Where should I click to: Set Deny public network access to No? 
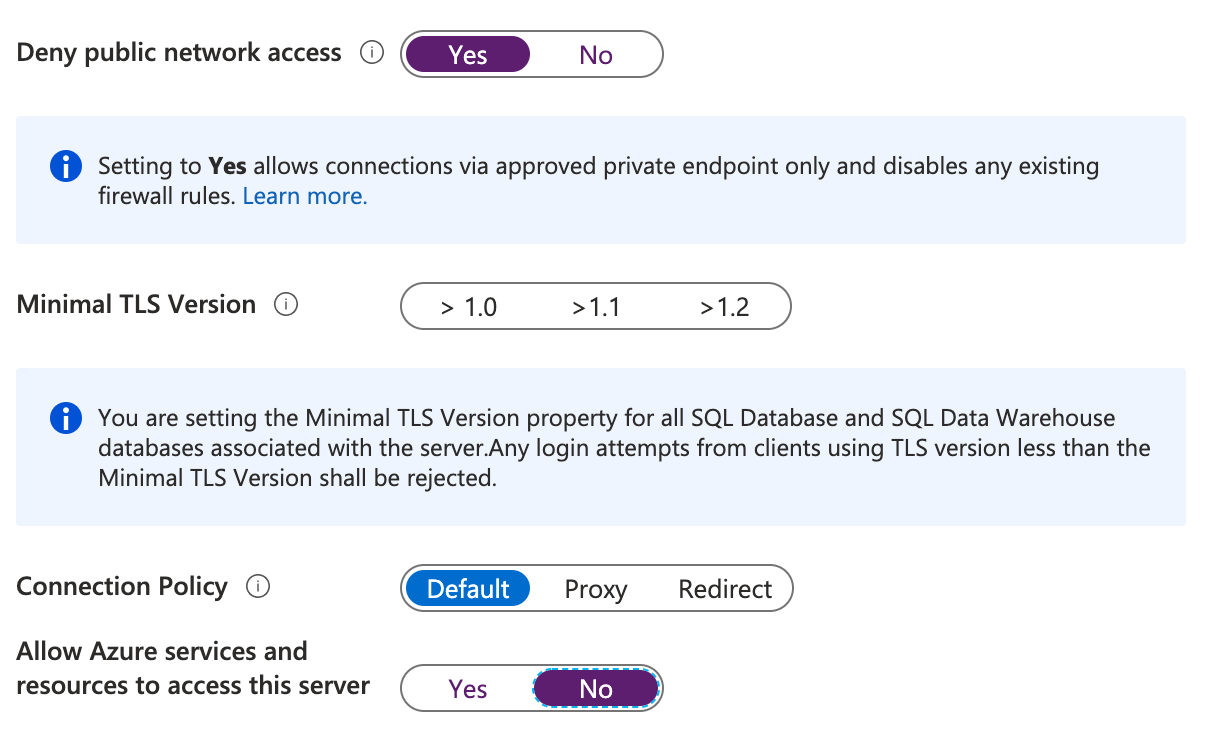(x=596, y=55)
